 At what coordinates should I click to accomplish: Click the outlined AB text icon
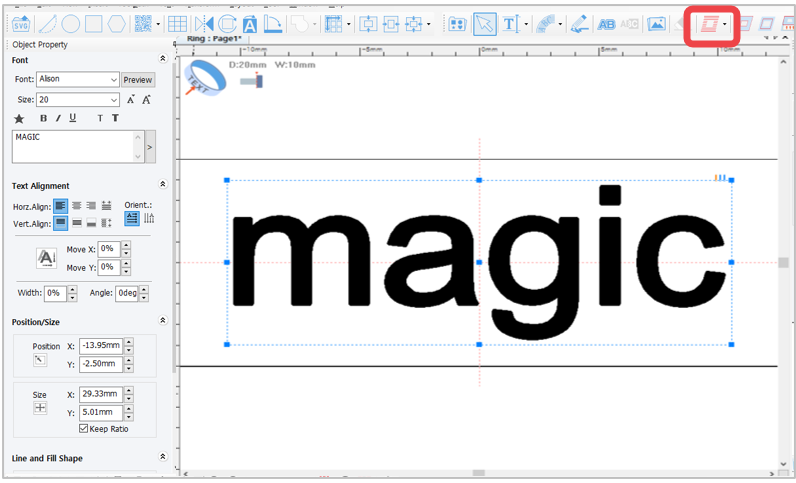[x=606, y=24]
